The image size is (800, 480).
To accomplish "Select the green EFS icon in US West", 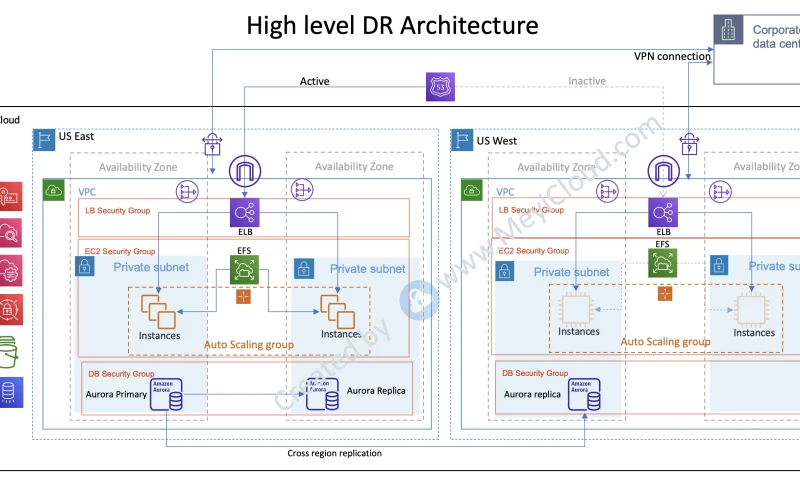I will [663, 263].
